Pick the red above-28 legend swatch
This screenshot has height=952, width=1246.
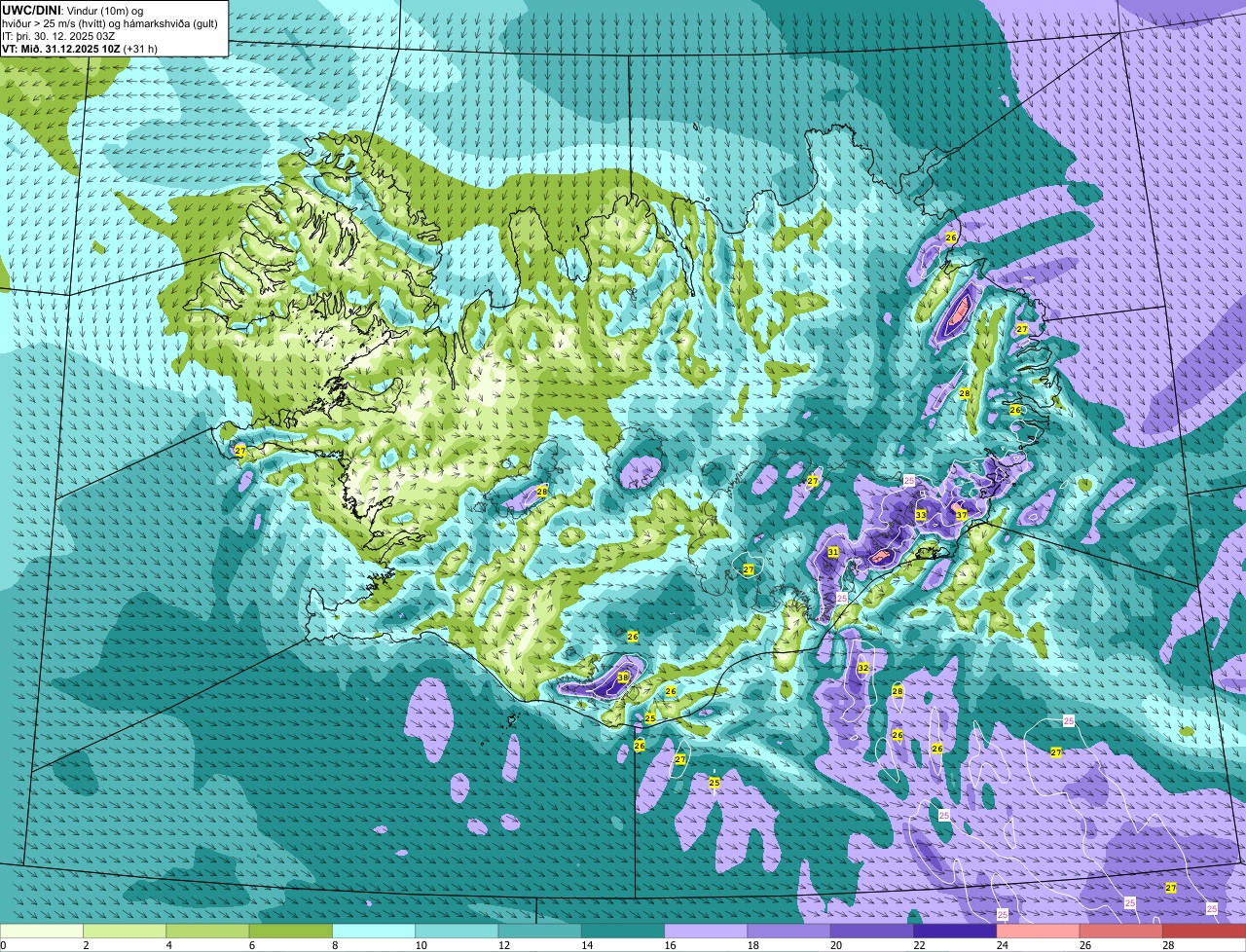(x=1204, y=932)
